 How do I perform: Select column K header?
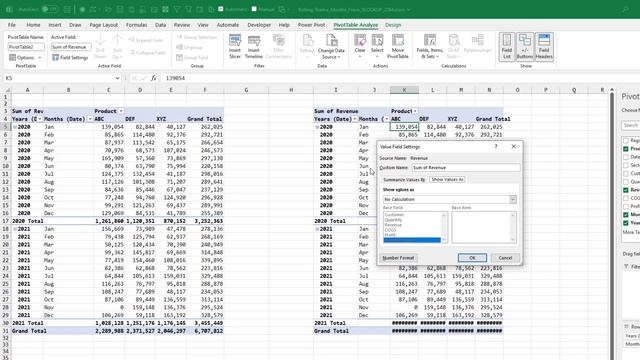pyautogui.click(x=404, y=90)
